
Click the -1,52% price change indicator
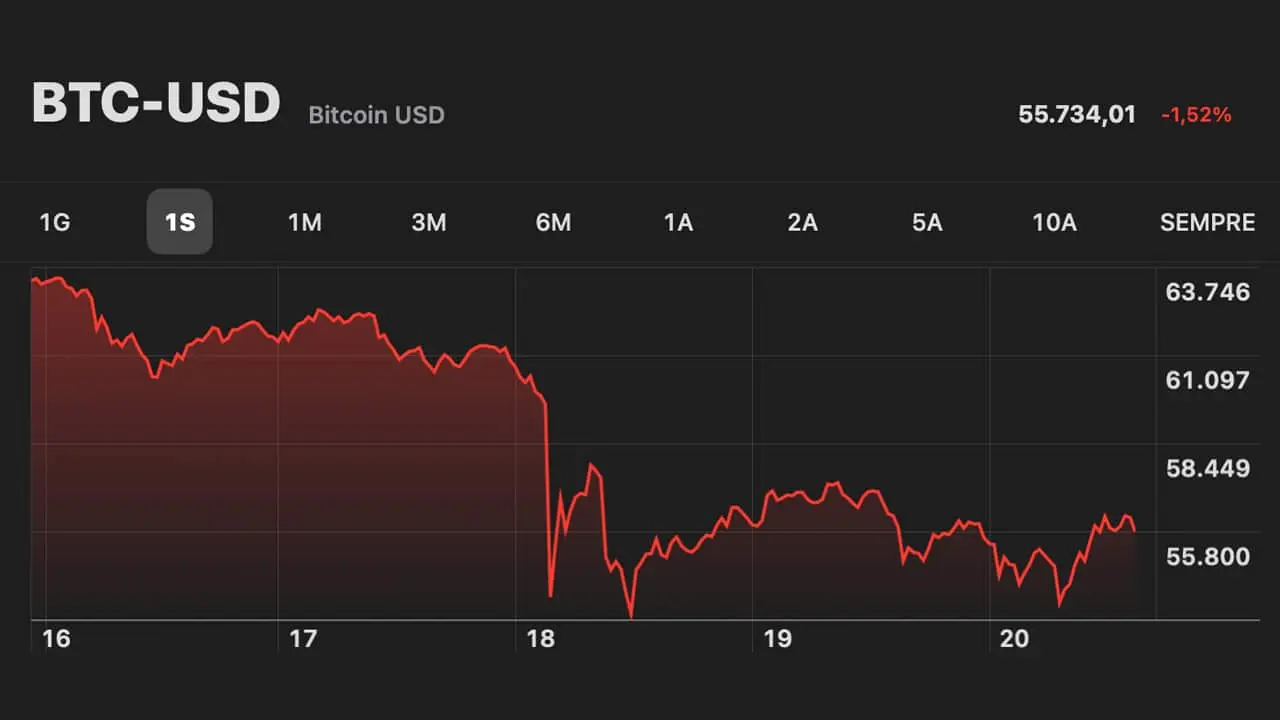[x=1196, y=115]
